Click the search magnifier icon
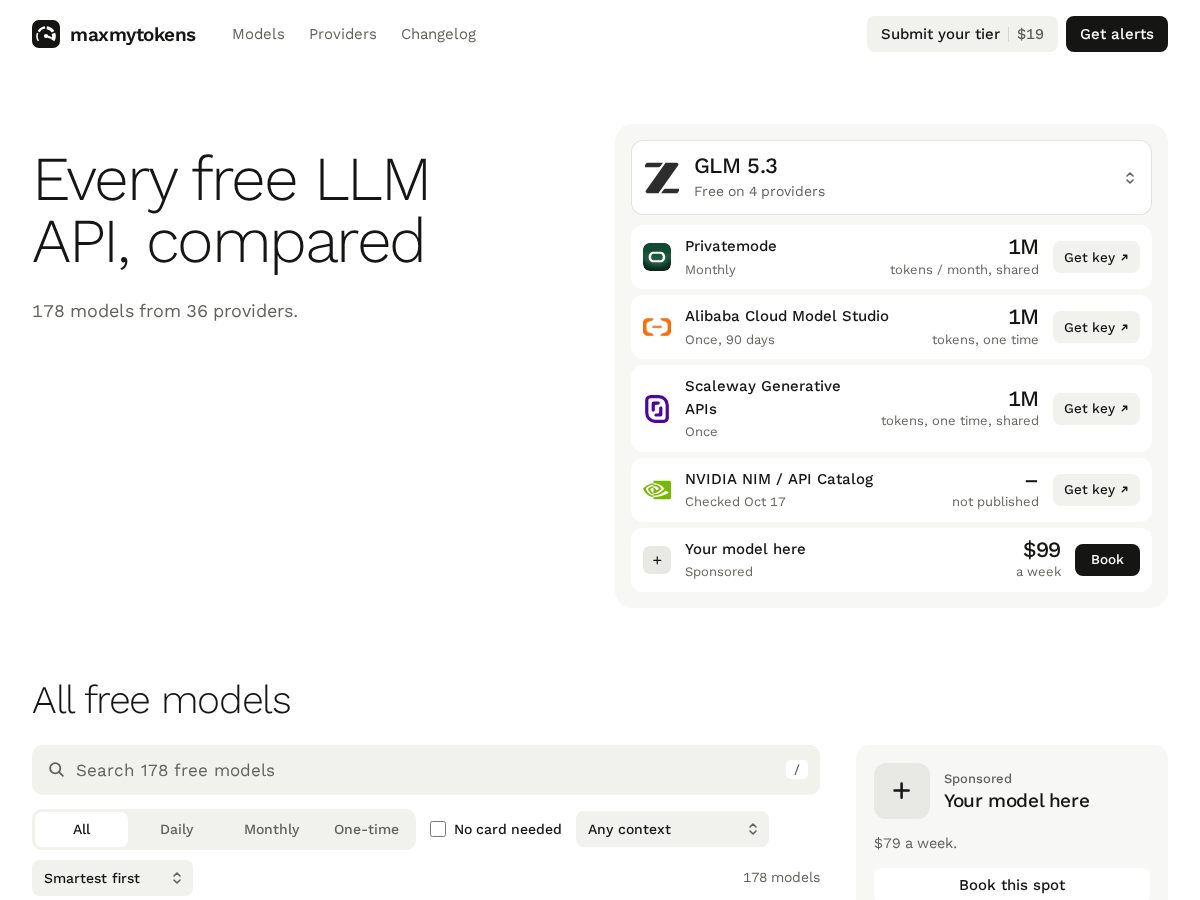 coord(57,769)
